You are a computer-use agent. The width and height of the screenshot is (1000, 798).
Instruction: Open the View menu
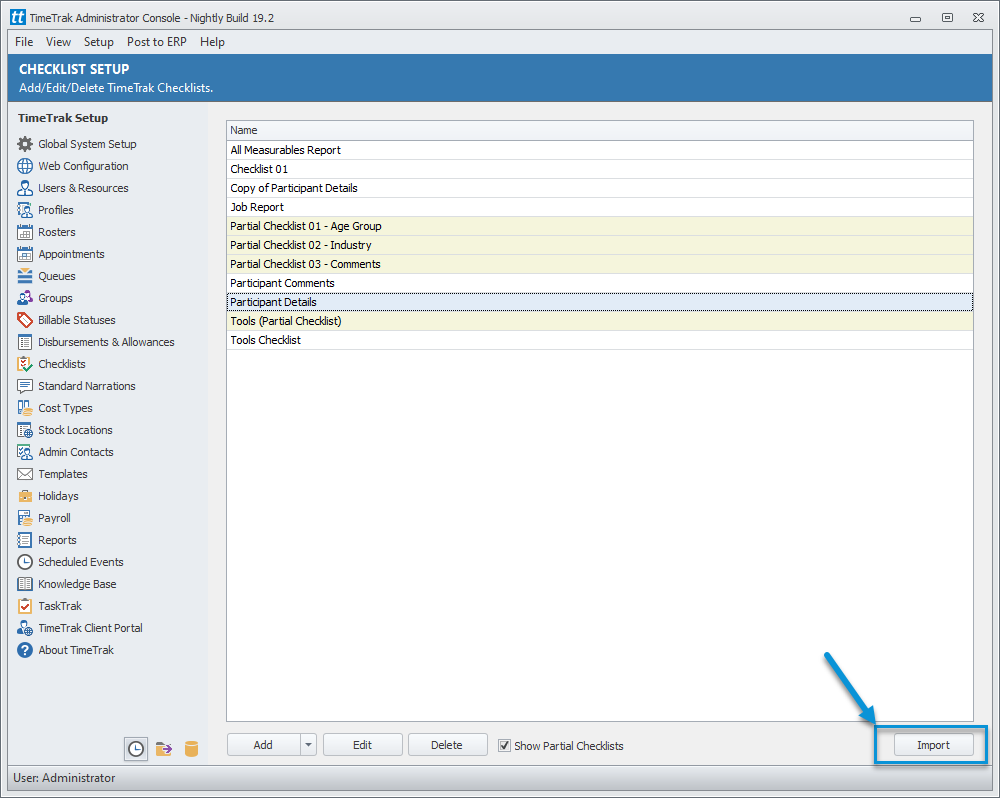pyautogui.click(x=58, y=42)
